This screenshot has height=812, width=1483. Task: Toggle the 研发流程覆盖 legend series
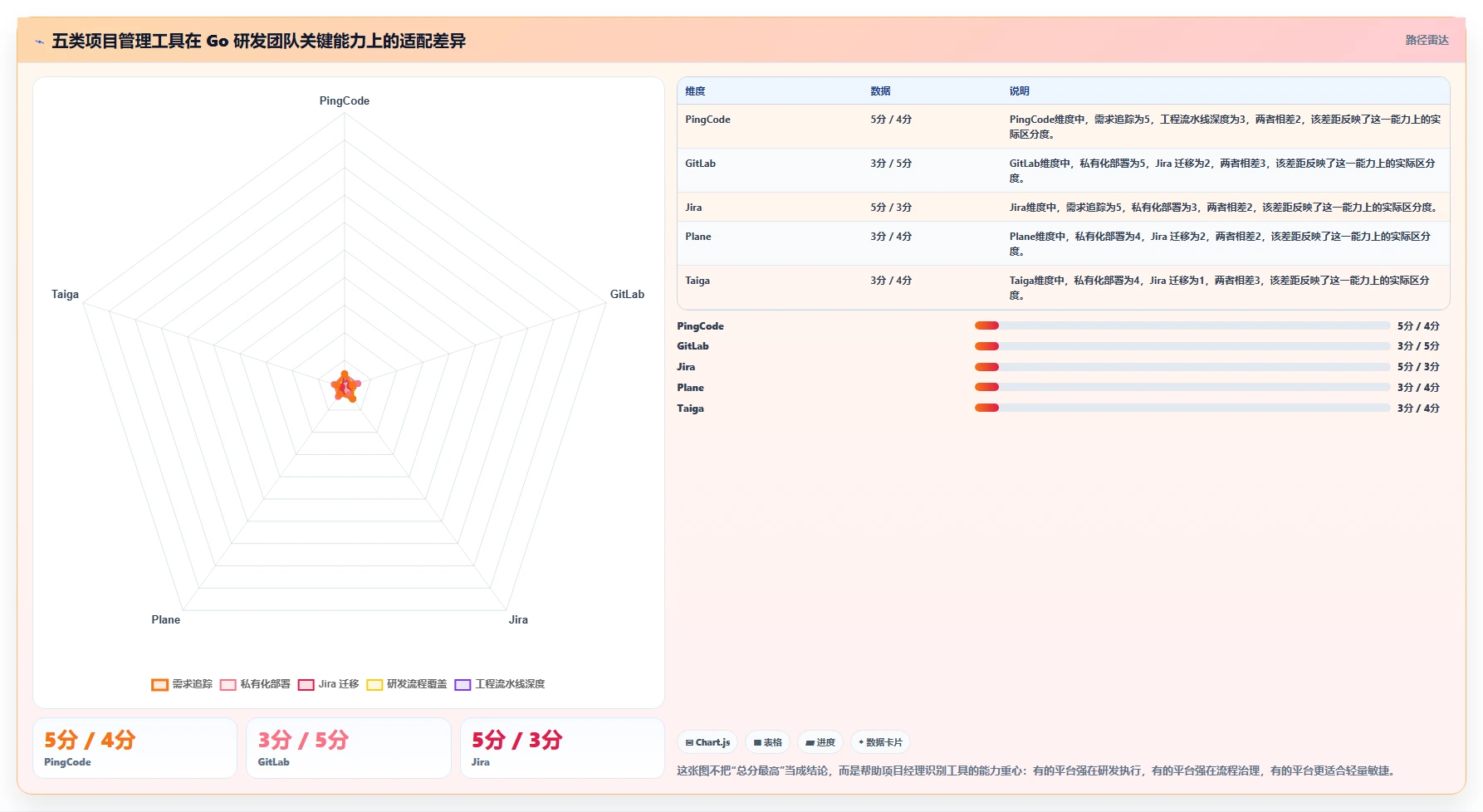click(x=407, y=684)
